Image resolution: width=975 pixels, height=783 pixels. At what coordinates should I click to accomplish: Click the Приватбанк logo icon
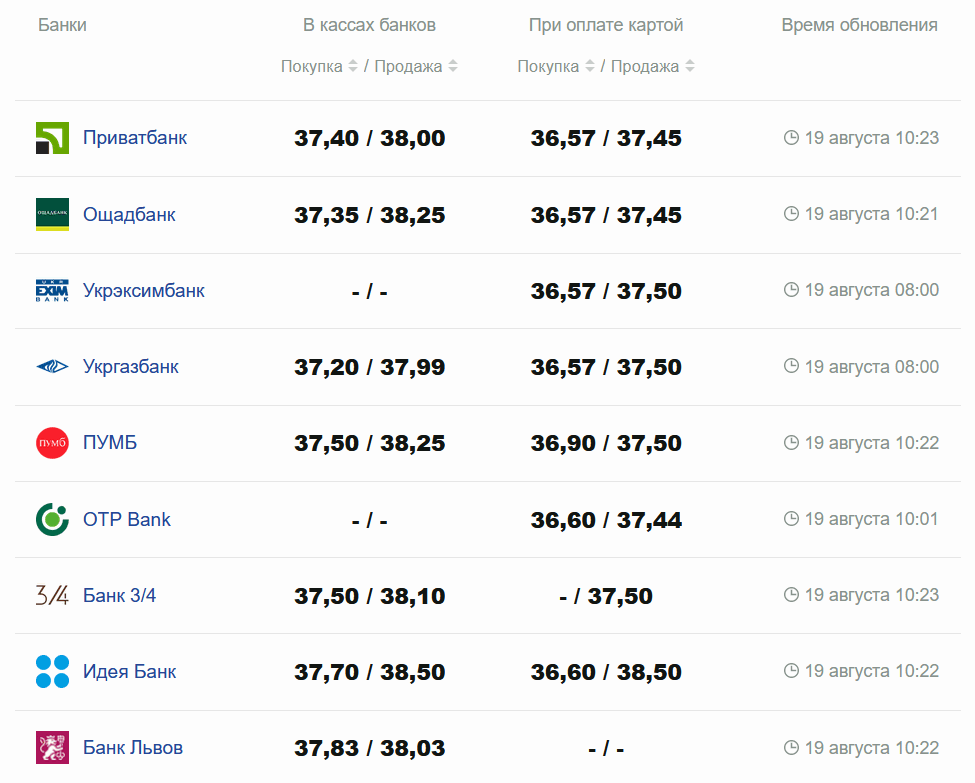click(52, 138)
